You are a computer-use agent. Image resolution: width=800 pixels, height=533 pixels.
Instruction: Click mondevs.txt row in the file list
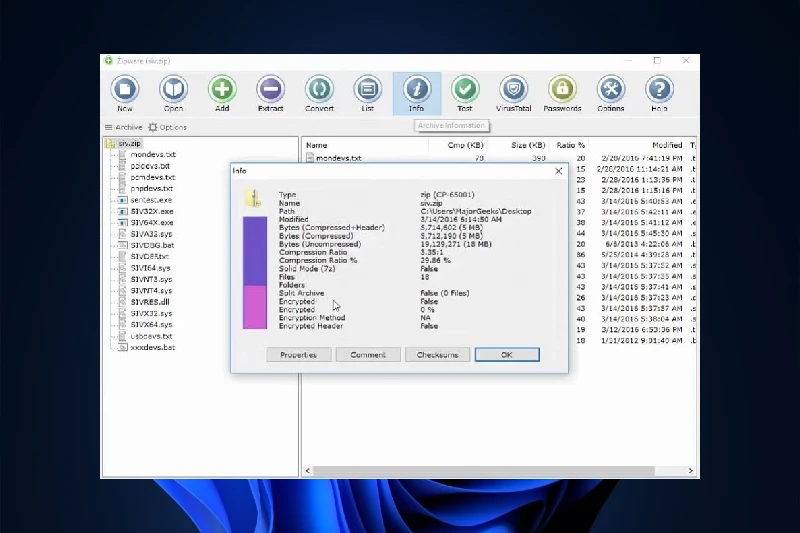(x=497, y=158)
